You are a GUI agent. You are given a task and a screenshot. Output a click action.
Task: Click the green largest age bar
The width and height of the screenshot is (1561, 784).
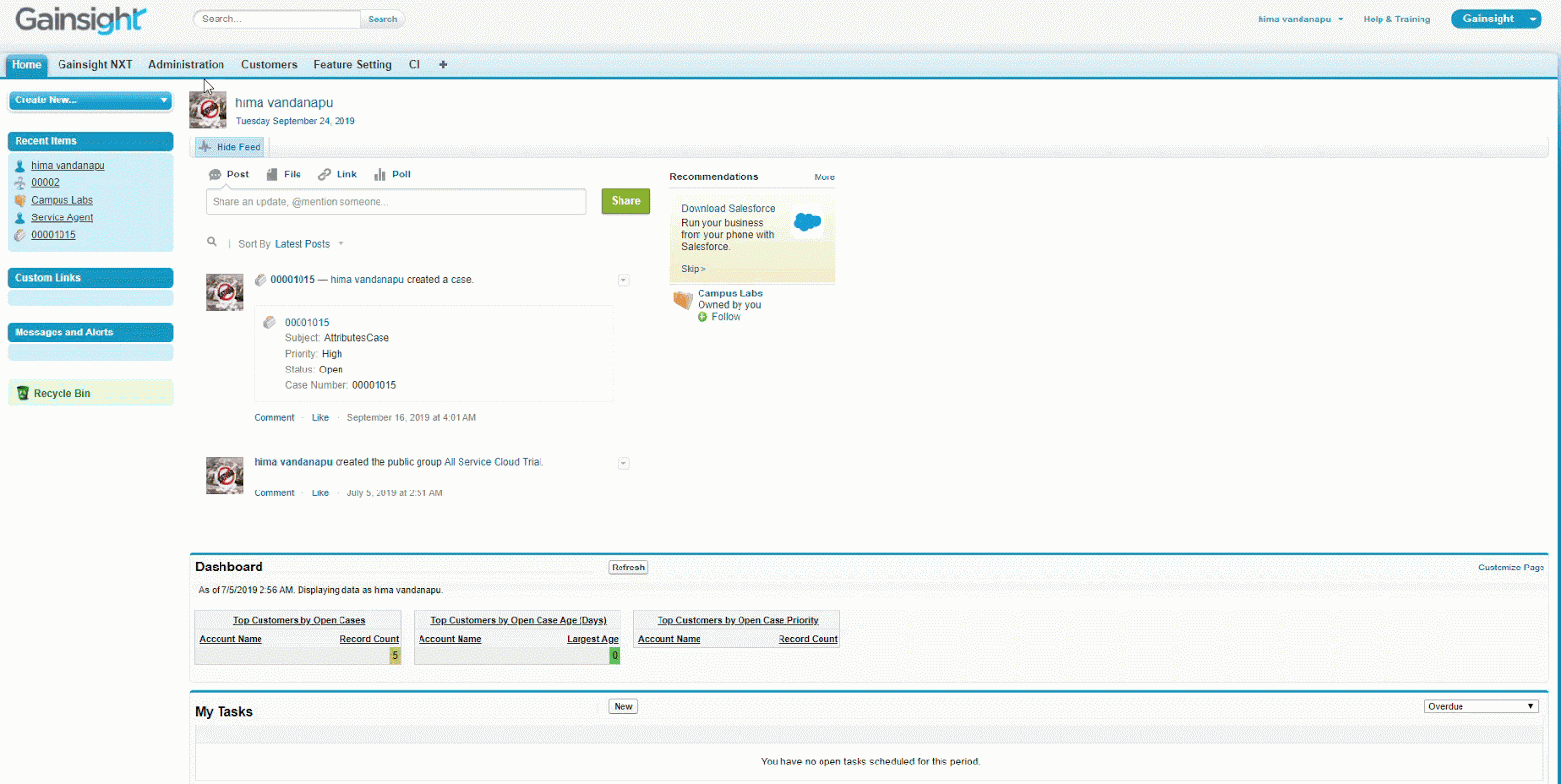coord(615,656)
